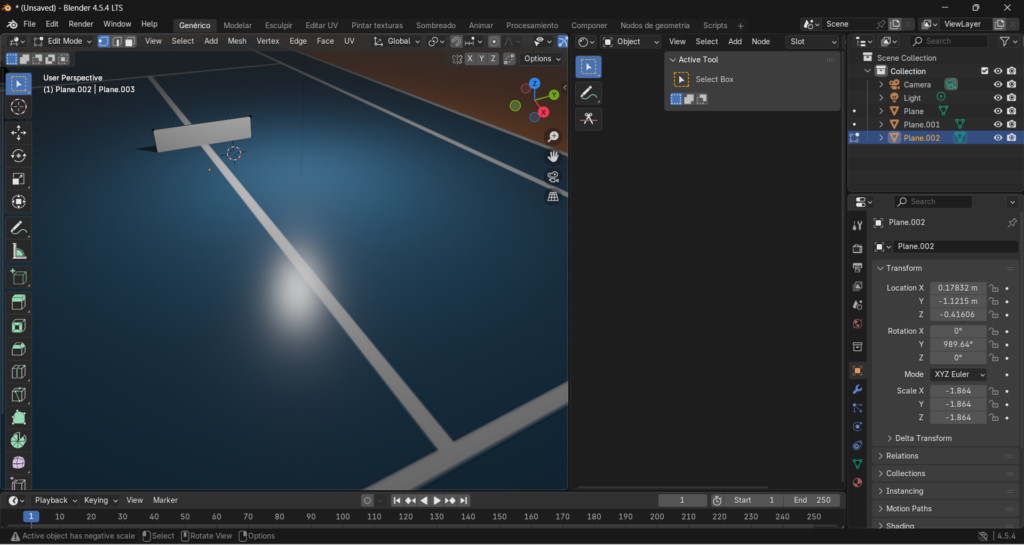Expand the Relations panel

(x=902, y=456)
